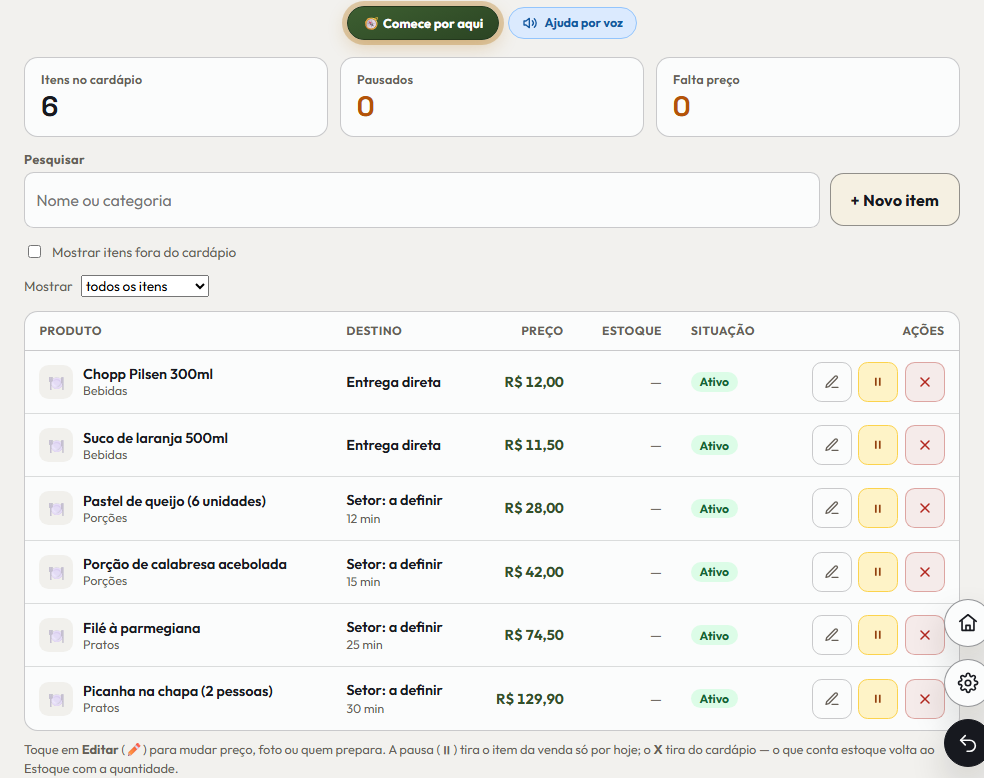Viewport: 984px width, 778px height.
Task: Select the 'Falta preço' summary card
Action: (x=808, y=97)
